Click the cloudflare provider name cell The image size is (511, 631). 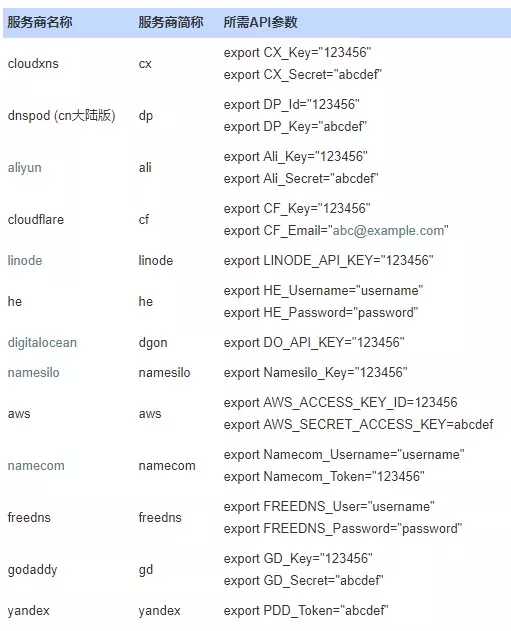click(36, 219)
